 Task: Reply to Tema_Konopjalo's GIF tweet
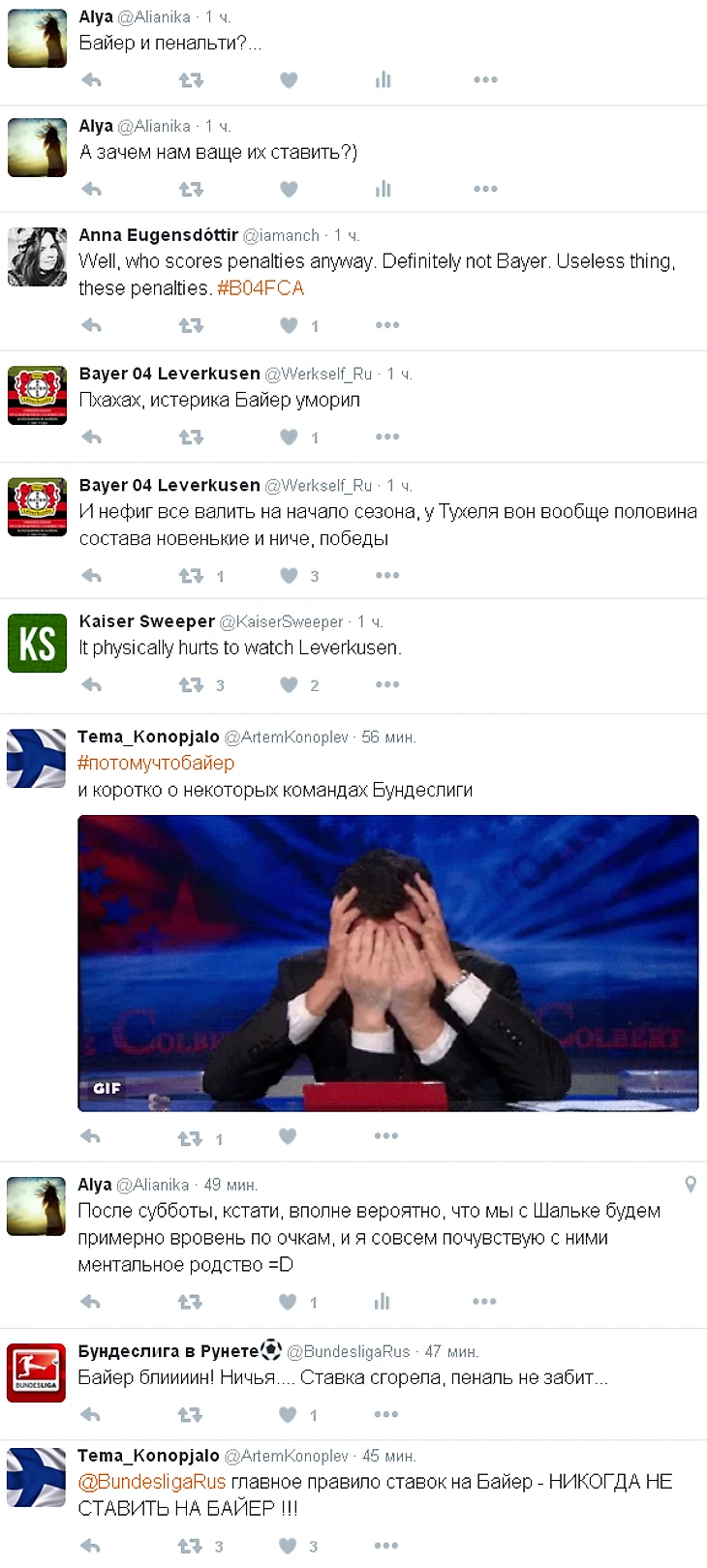click(91, 1136)
